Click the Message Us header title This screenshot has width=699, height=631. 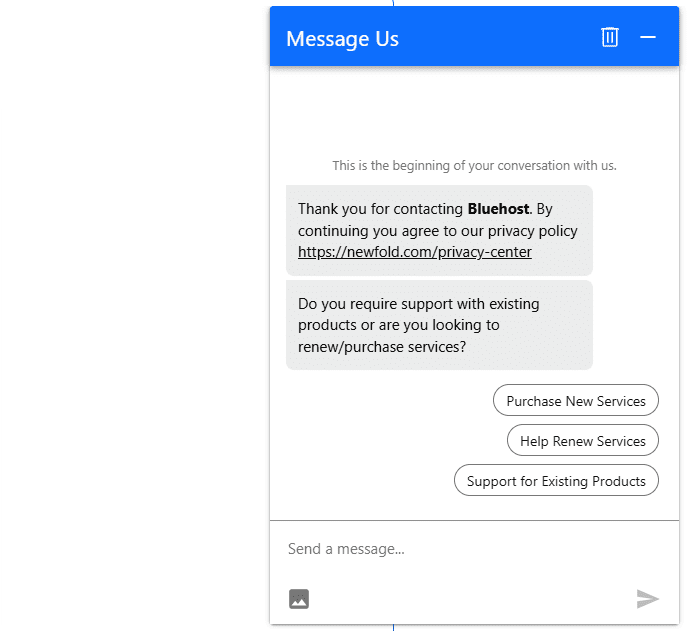pyautogui.click(x=342, y=39)
